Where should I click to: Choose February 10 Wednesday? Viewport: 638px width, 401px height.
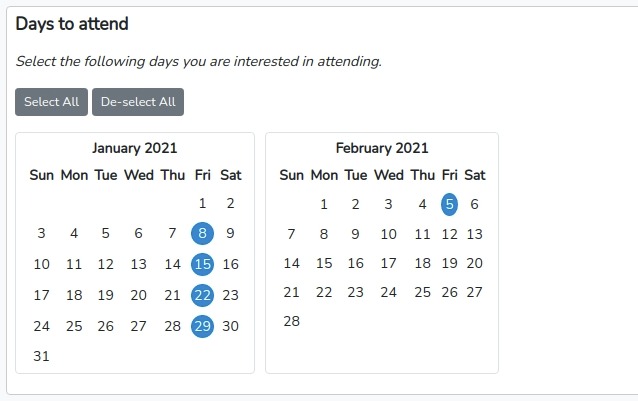[x=388, y=234]
